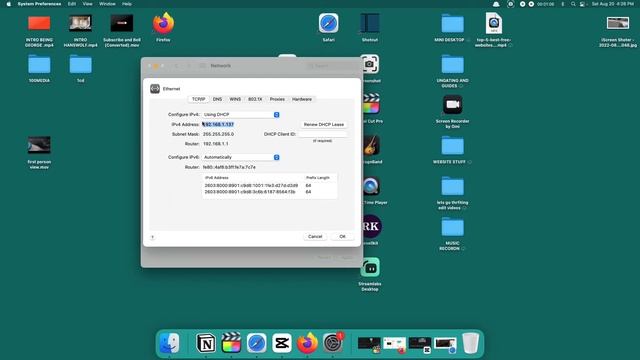
Task: Open the System Preferences menu
Action: pos(39,4)
